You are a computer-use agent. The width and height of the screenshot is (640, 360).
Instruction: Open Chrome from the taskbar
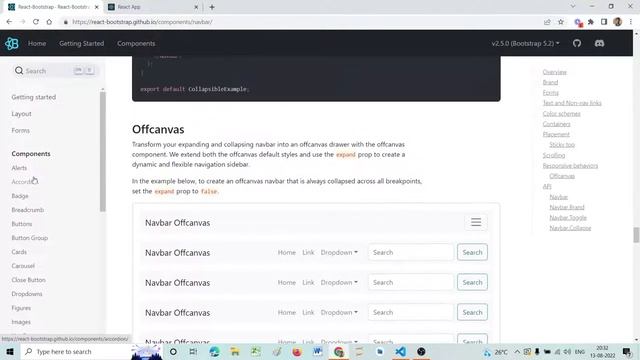(338, 351)
